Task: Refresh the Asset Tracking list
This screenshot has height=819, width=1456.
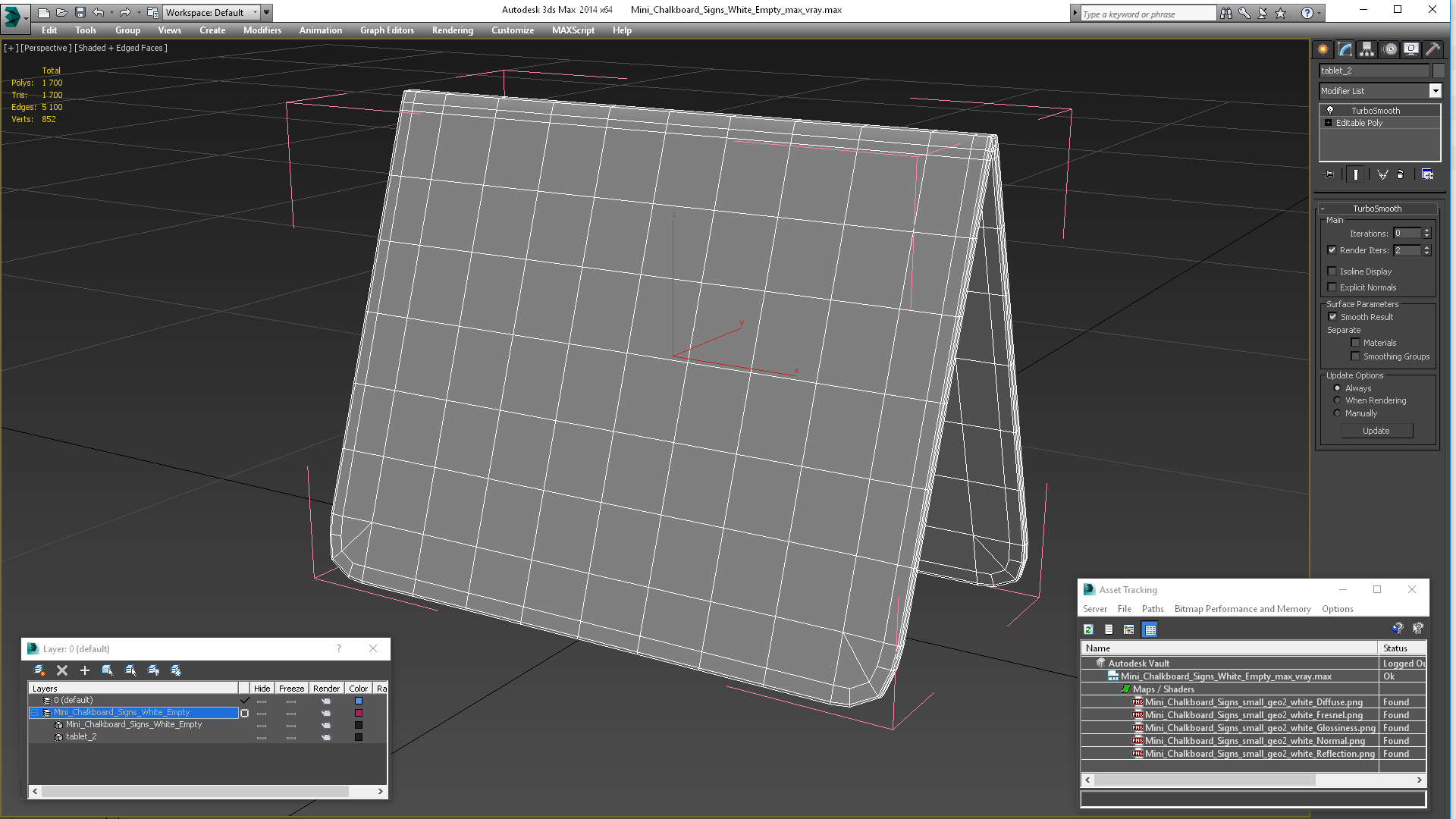Action: (1088, 629)
